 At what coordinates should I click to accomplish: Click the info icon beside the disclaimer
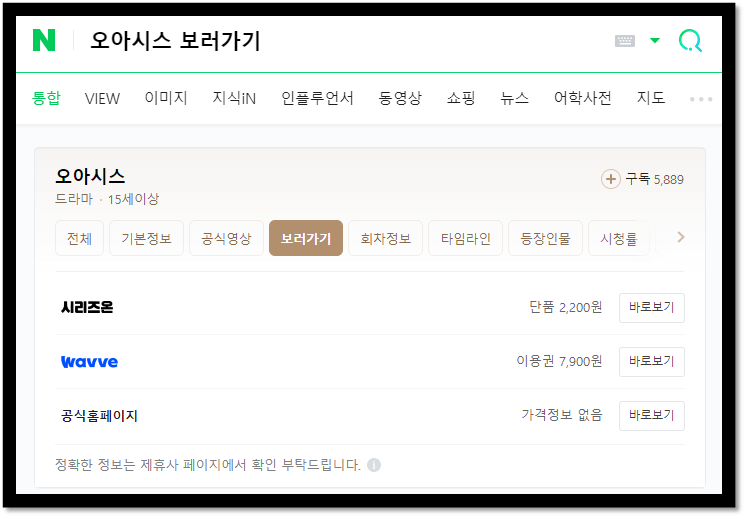coord(374,465)
